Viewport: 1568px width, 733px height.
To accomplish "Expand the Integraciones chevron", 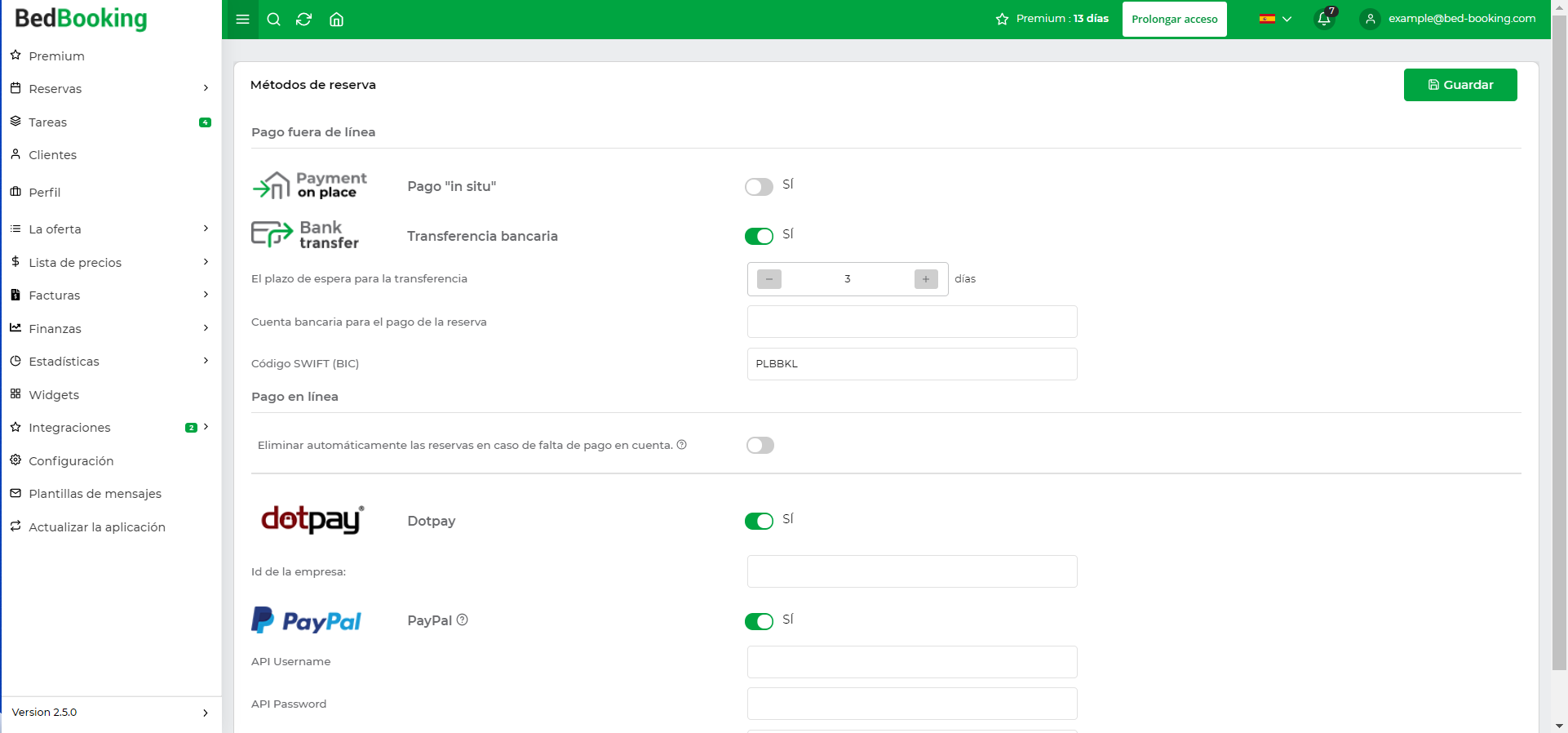I will pos(206,427).
